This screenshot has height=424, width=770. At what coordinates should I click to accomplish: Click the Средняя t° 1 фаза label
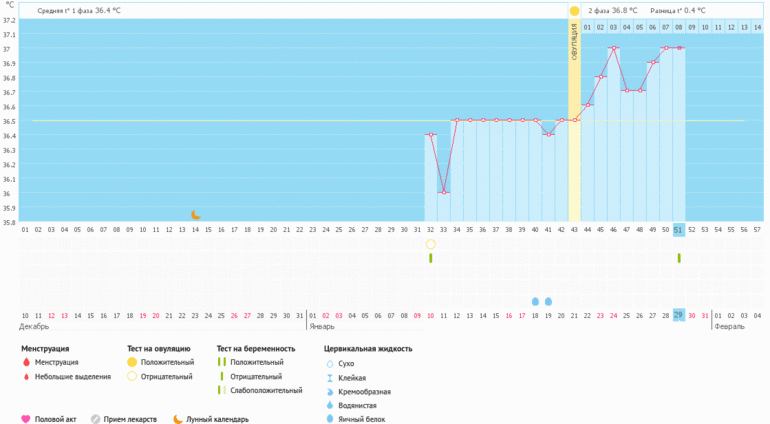pyautogui.click(x=79, y=10)
